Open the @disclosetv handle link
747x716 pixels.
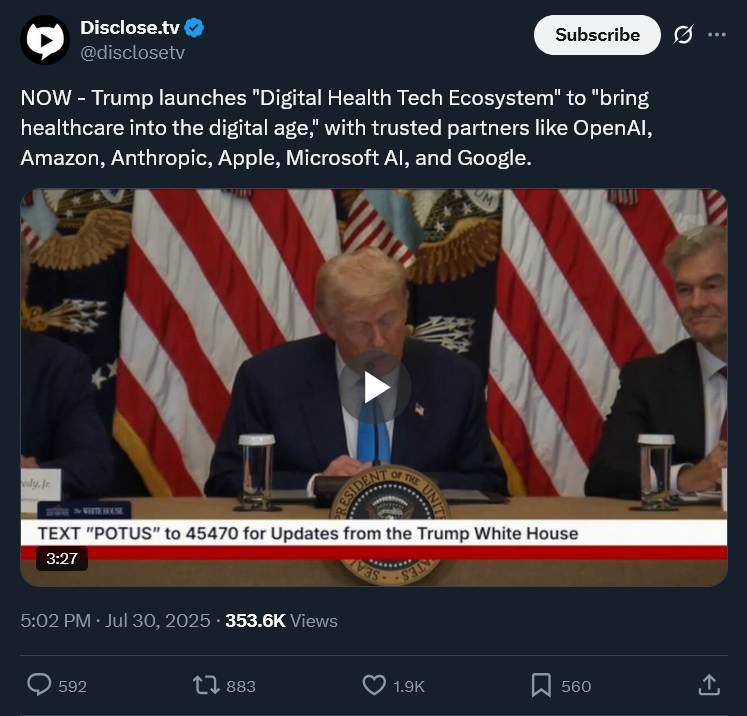pos(132,52)
